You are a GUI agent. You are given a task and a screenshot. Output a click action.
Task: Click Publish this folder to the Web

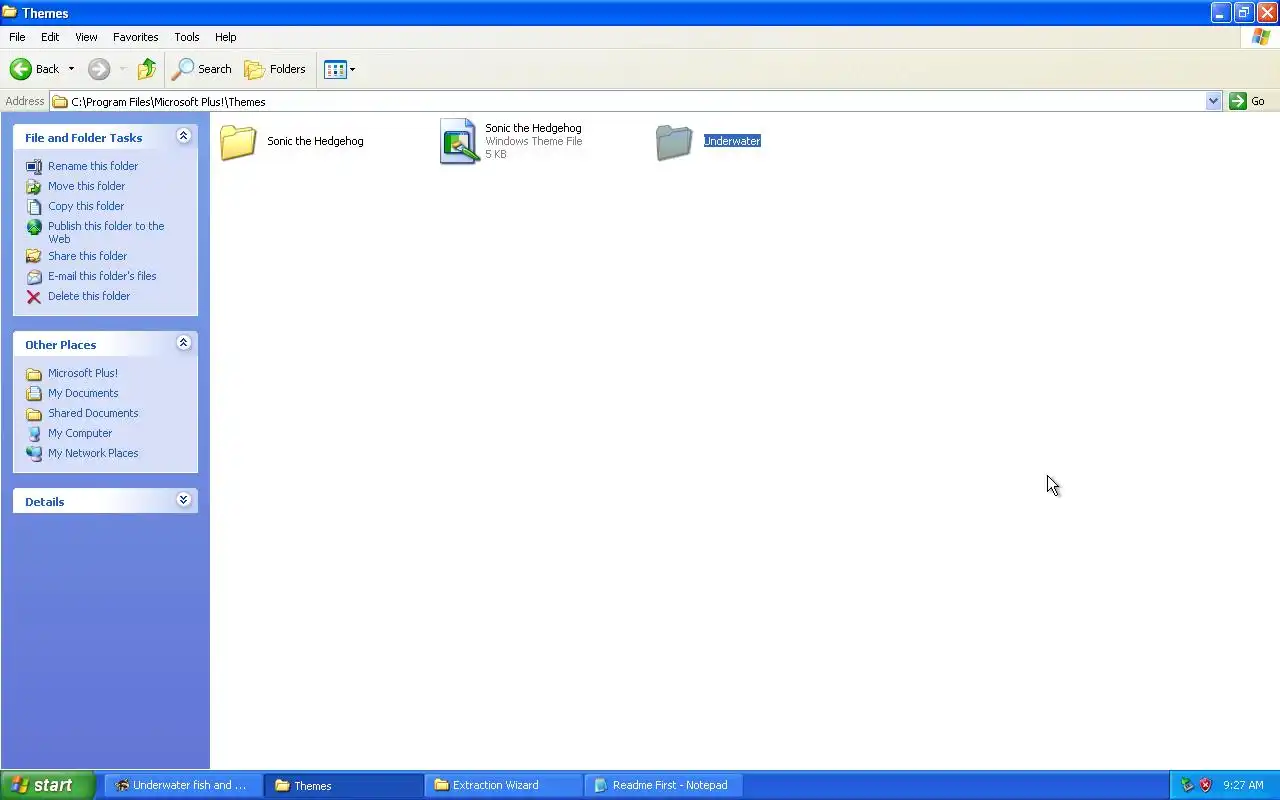pos(106,232)
